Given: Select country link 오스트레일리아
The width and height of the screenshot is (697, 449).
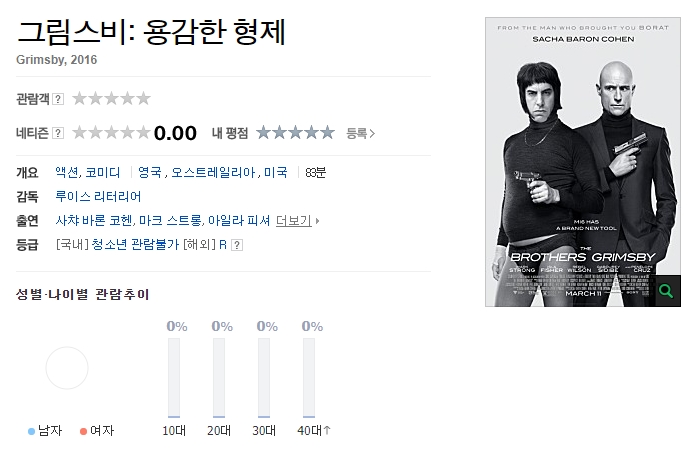Looking at the screenshot, I should point(213,172).
